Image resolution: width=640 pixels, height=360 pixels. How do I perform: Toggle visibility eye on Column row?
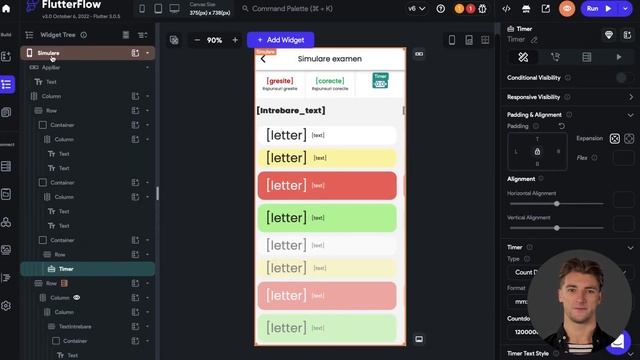pyautogui.click(x=76, y=298)
